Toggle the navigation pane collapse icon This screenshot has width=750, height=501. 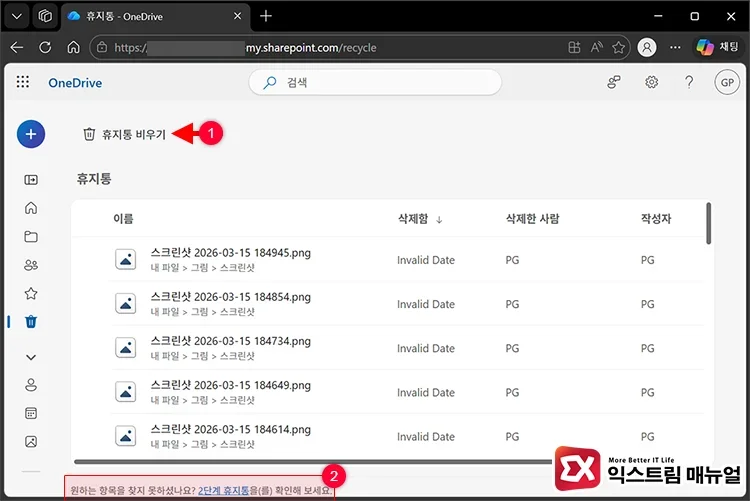point(31,179)
